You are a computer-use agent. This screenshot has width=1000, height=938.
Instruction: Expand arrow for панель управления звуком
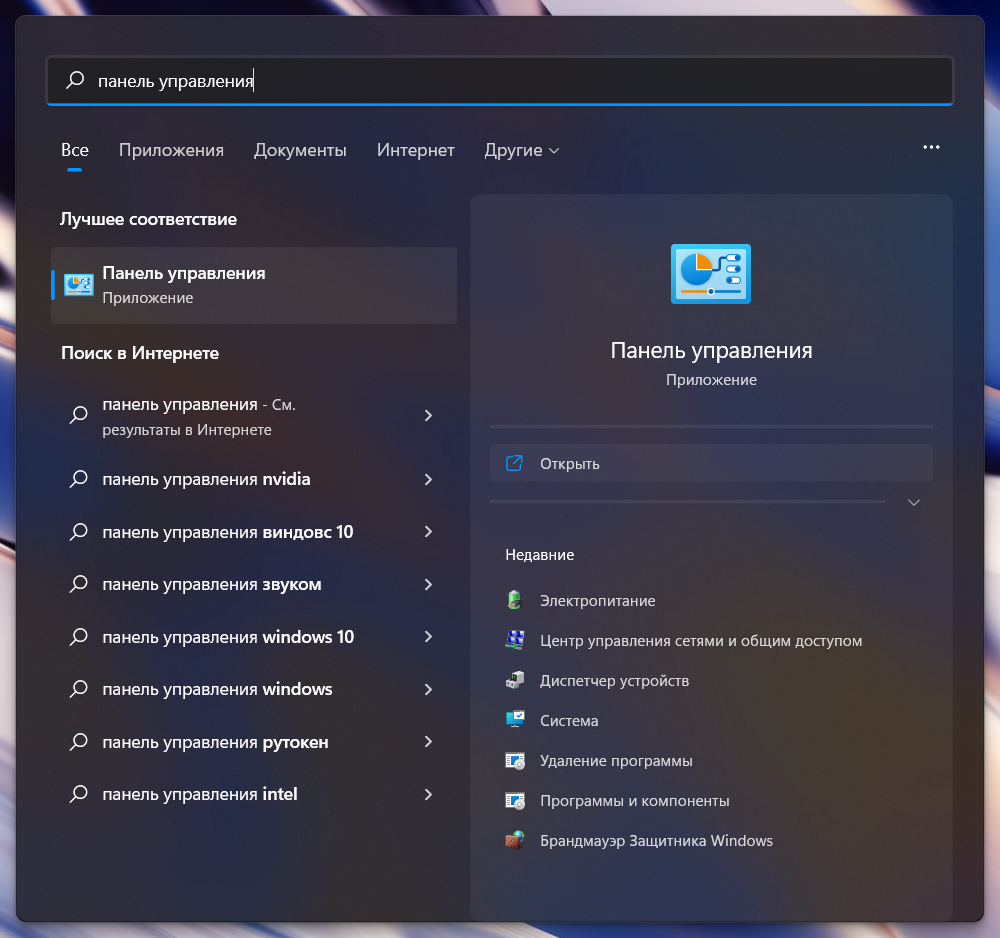point(428,584)
